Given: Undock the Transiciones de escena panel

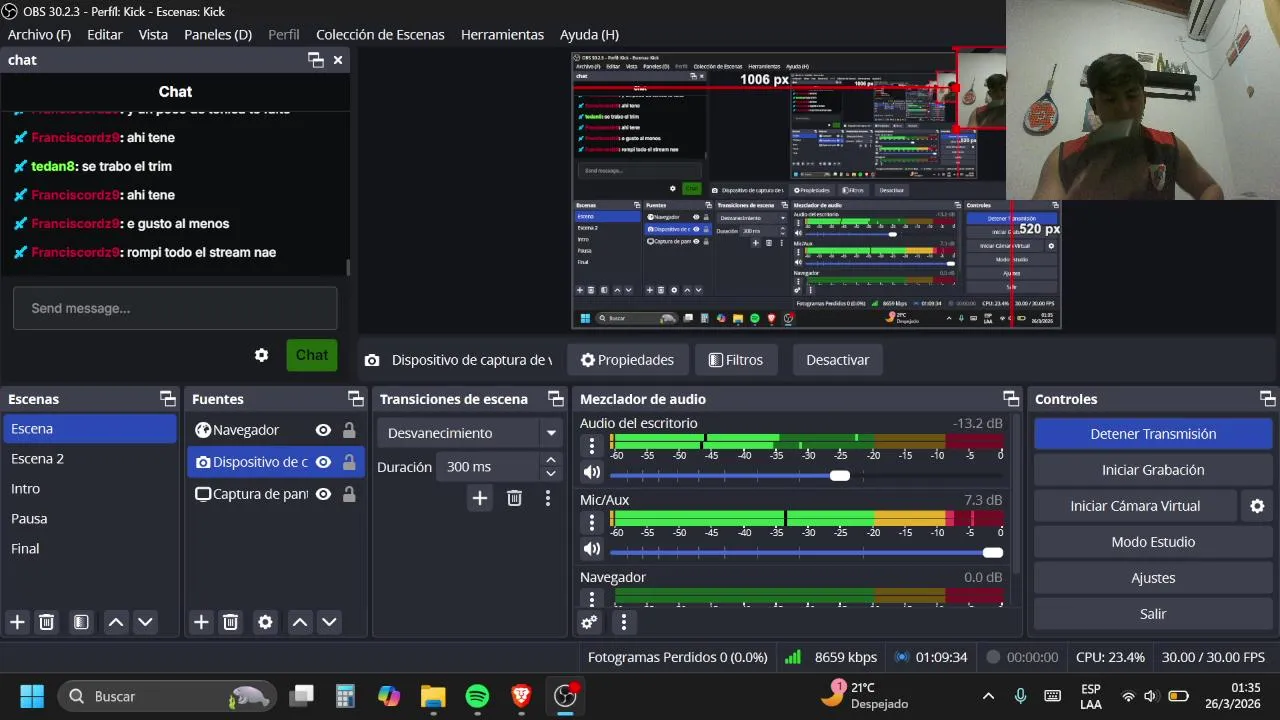Looking at the screenshot, I should coord(555,399).
